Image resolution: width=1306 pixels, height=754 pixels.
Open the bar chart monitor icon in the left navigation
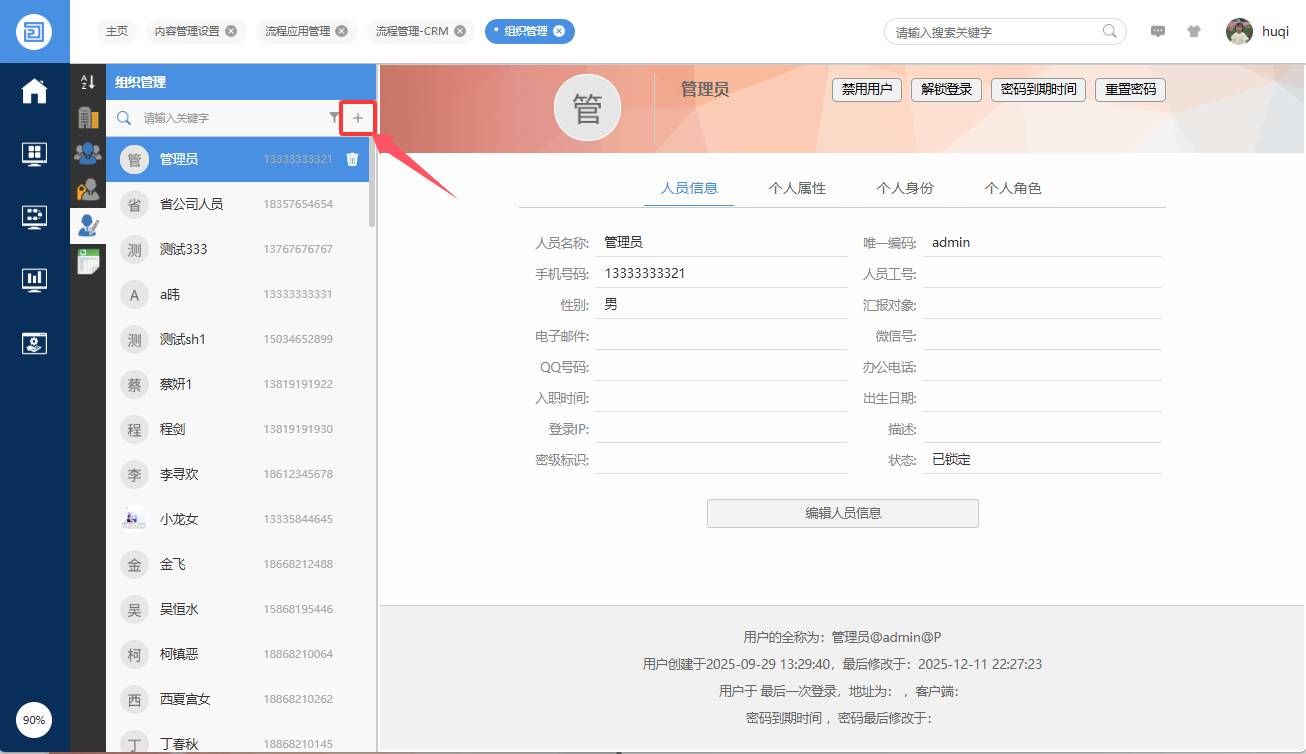(35, 279)
